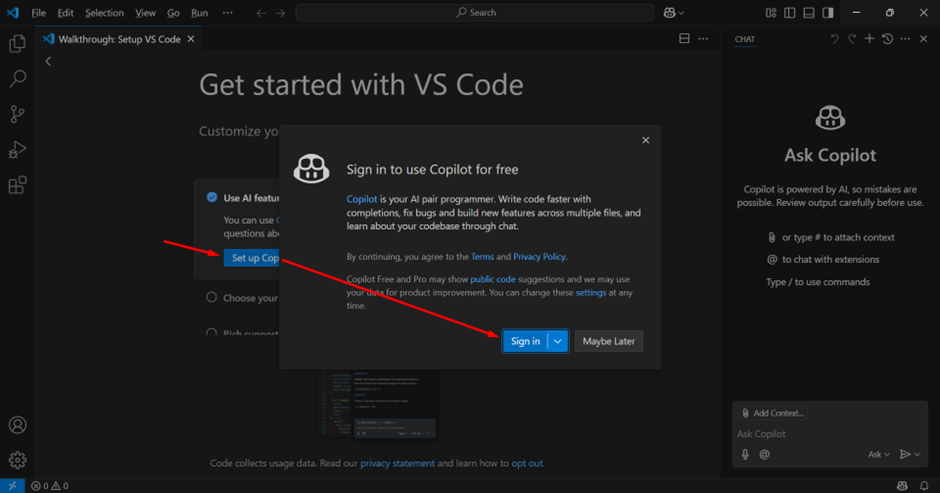Open the Run and Debug view
This screenshot has width=940, height=493.
tap(17, 149)
